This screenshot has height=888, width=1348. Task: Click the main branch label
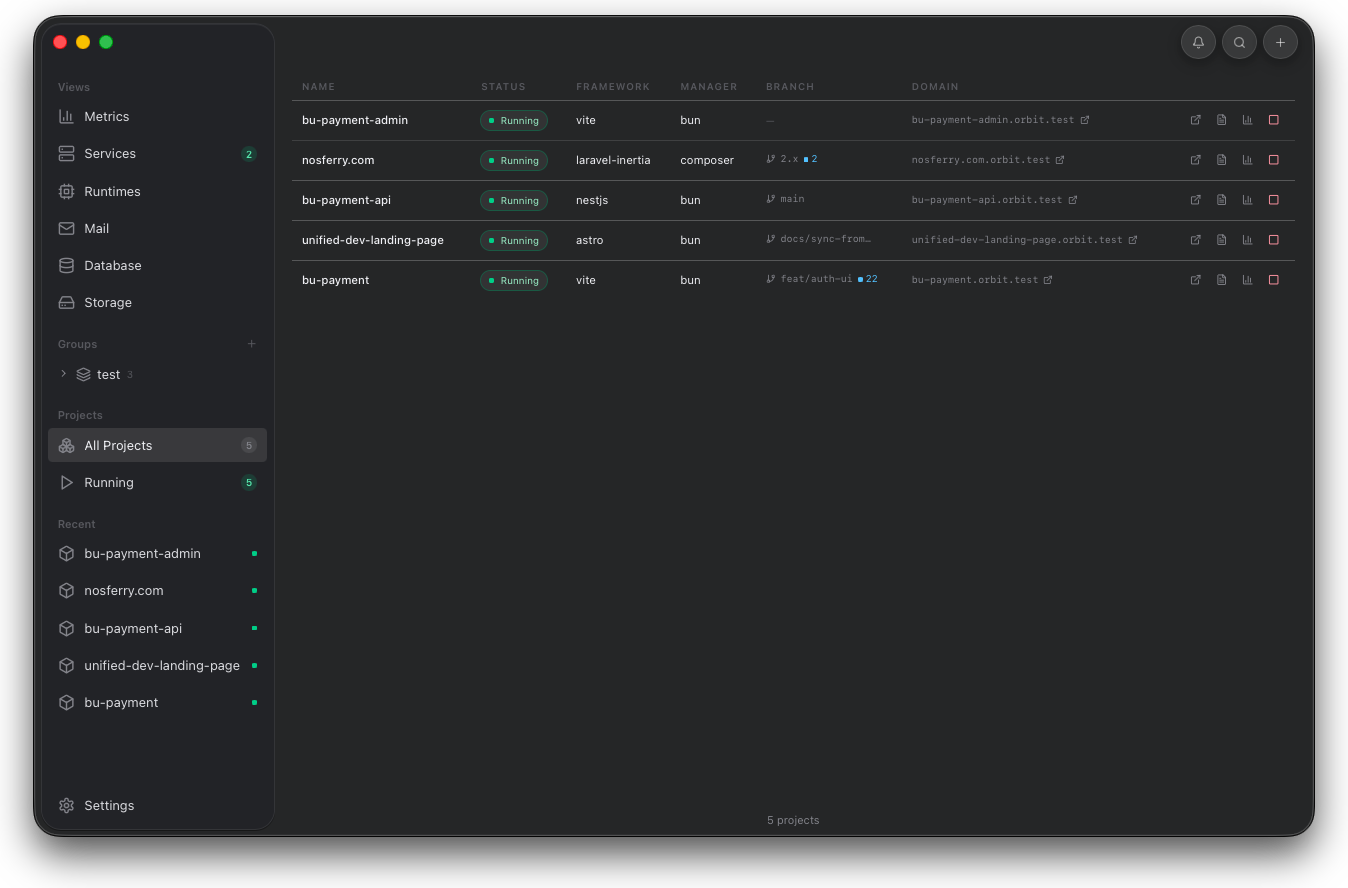tap(792, 199)
